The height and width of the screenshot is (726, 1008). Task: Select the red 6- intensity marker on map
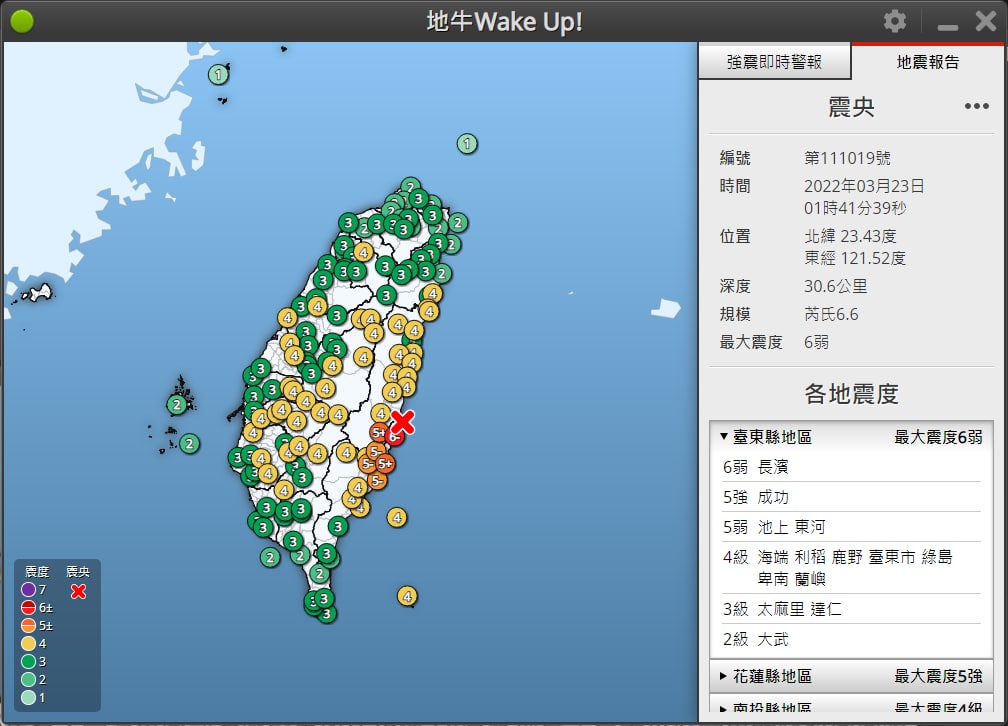click(395, 436)
